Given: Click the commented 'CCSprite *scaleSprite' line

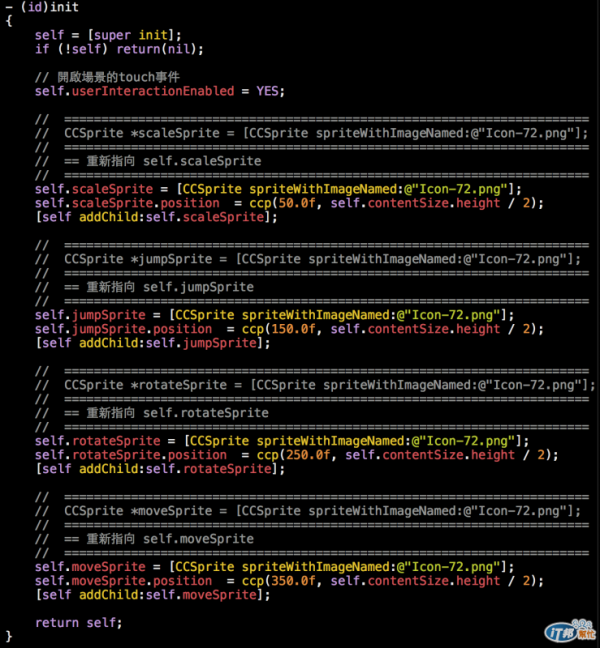Looking at the screenshot, I should point(312,133).
